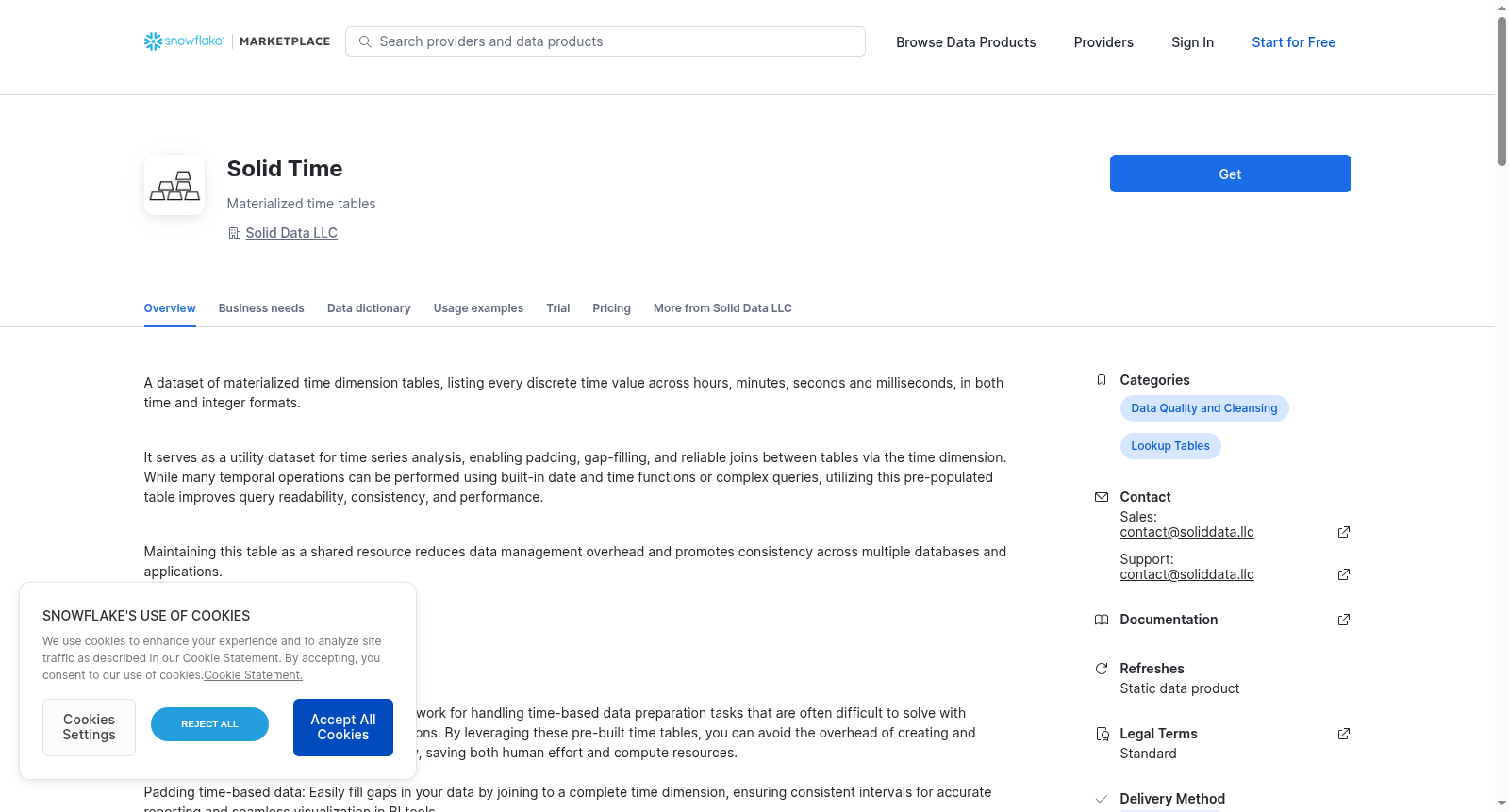Click the scrollbar down arrow
The image size is (1509, 812).
(x=1501, y=804)
